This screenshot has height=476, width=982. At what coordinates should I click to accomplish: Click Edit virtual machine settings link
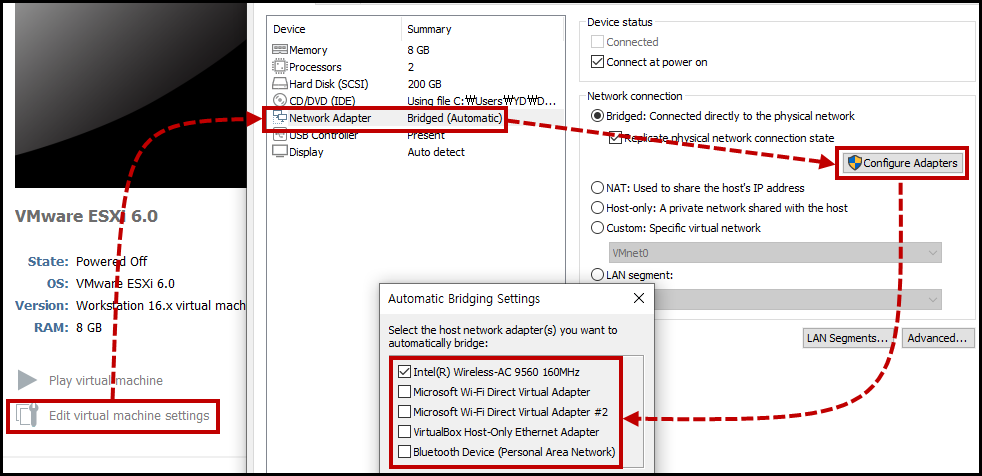point(129,416)
